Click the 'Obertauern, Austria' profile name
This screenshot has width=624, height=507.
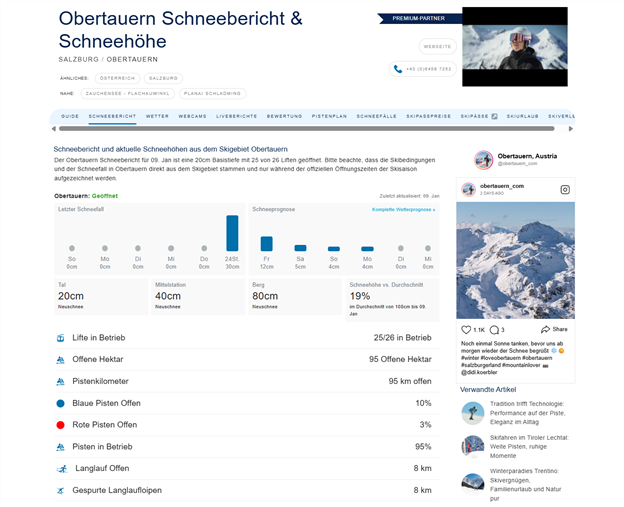527,156
